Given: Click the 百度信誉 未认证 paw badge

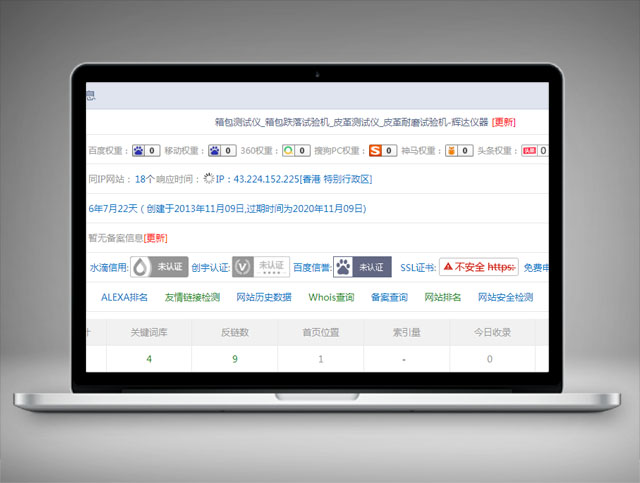Looking at the screenshot, I should [x=362, y=267].
